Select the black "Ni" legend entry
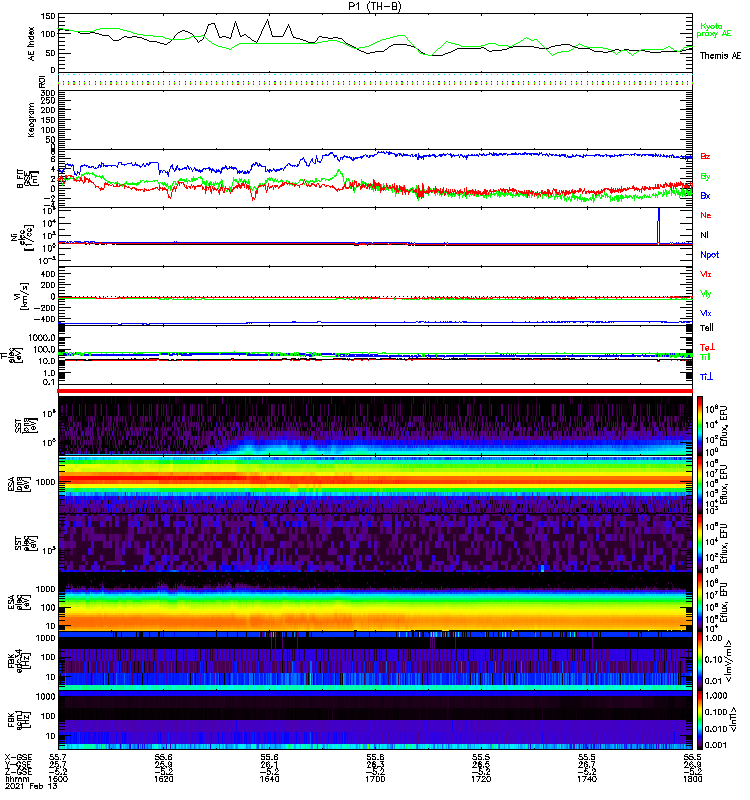The width and height of the screenshot is (750, 800). 704,235
